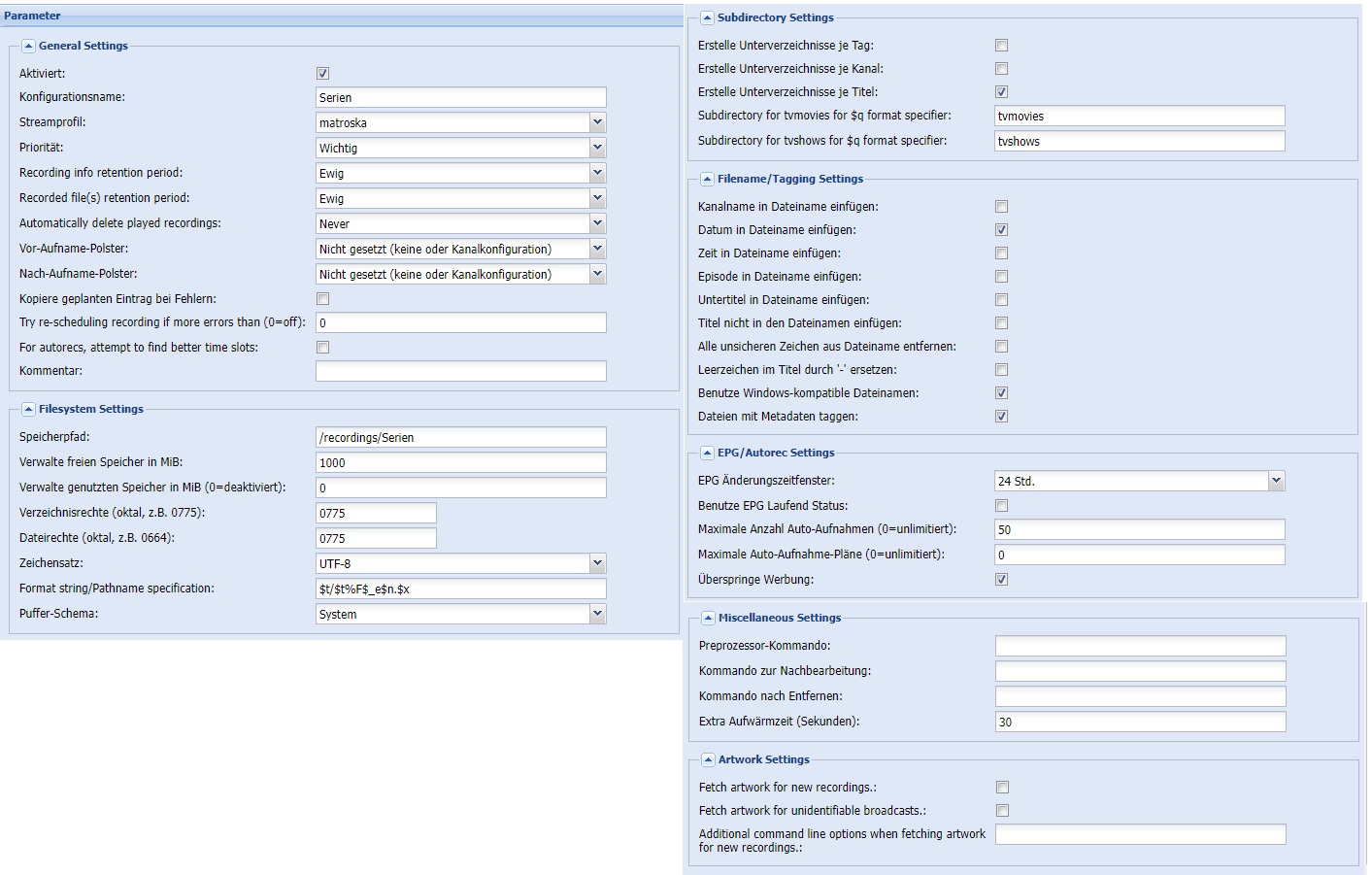Collapse the Artwork Settings section
The height and width of the screenshot is (875, 1372).
tap(708, 759)
